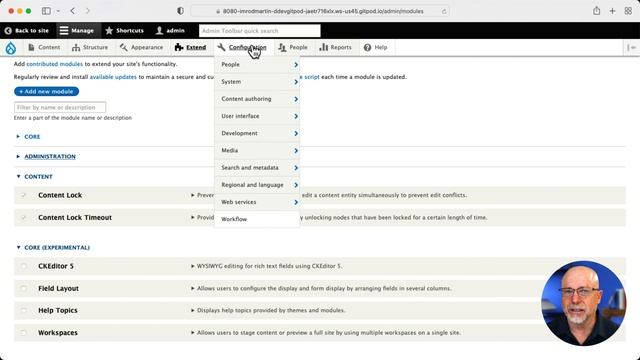Image resolution: width=640 pixels, height=360 pixels.
Task: Expand the Help Topics description arrow
Action: [193, 311]
